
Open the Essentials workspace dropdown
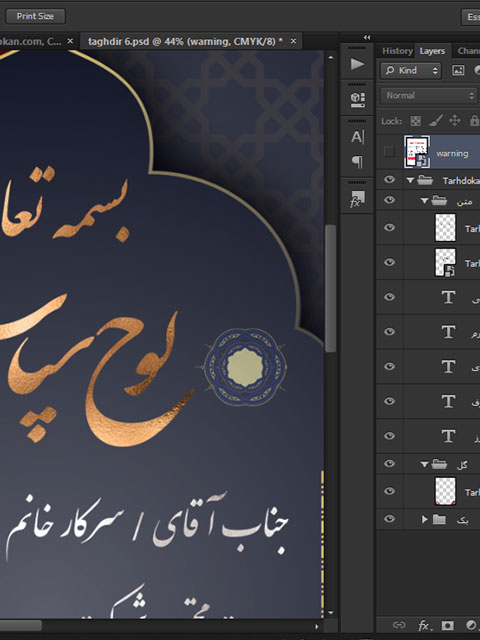(471, 17)
